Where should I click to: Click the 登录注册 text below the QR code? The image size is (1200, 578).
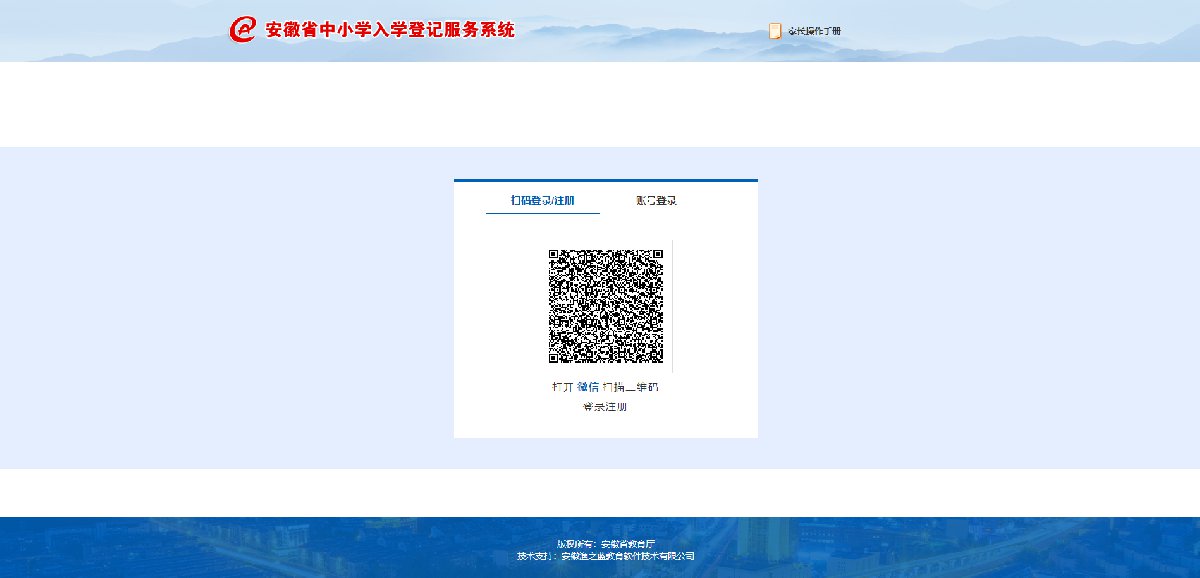tap(605, 407)
